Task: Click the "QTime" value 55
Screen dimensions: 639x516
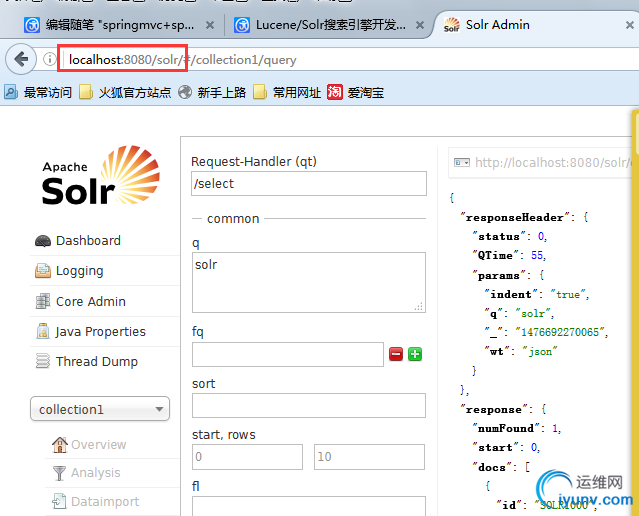Action: click(537, 256)
